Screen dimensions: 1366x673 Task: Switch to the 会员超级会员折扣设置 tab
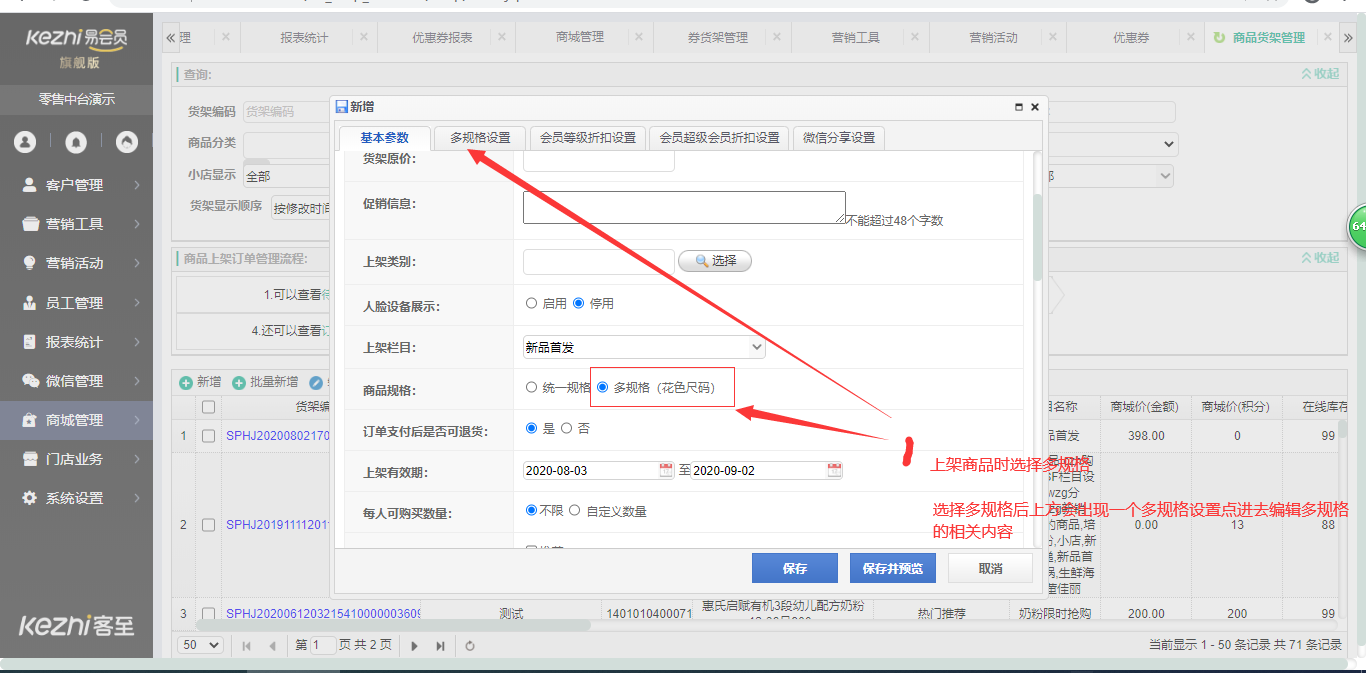(x=720, y=138)
